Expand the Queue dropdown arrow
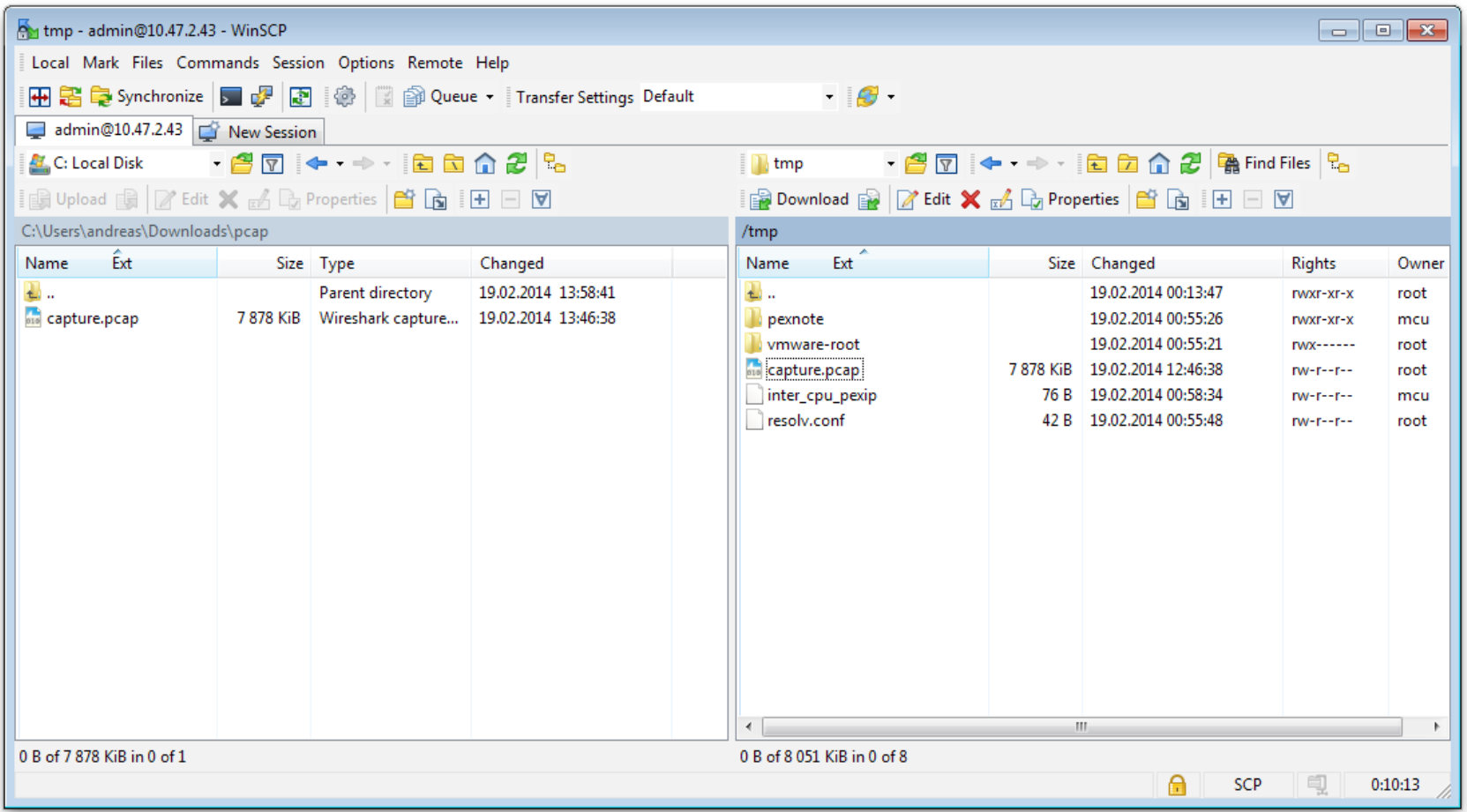The image size is (1467, 812). [x=490, y=97]
